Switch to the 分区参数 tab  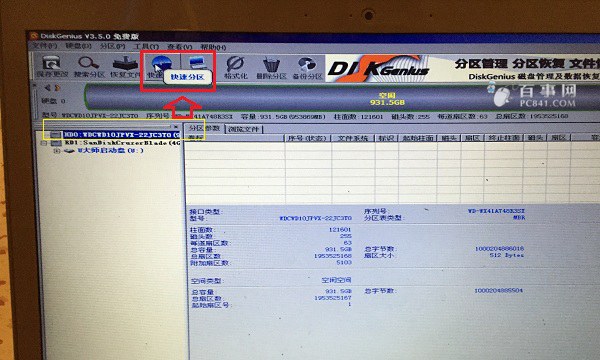[204, 128]
